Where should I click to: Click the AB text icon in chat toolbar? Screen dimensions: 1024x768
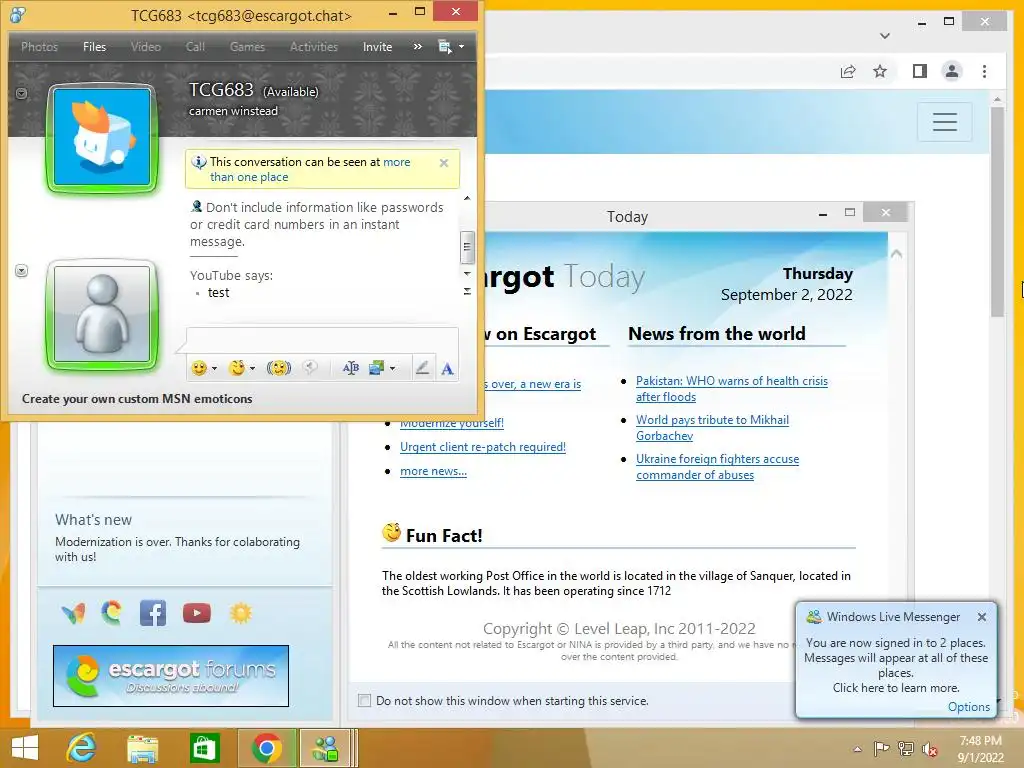(x=351, y=368)
